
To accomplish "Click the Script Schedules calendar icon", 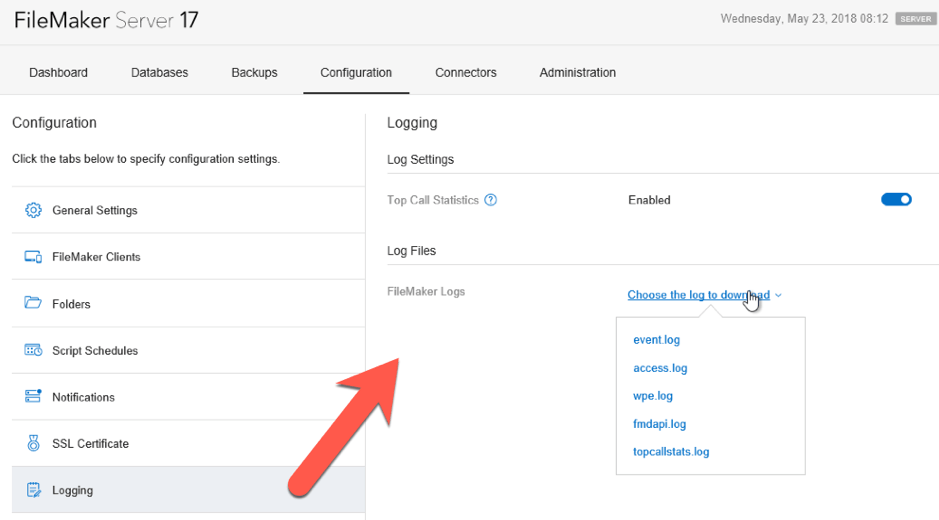I will [33, 351].
